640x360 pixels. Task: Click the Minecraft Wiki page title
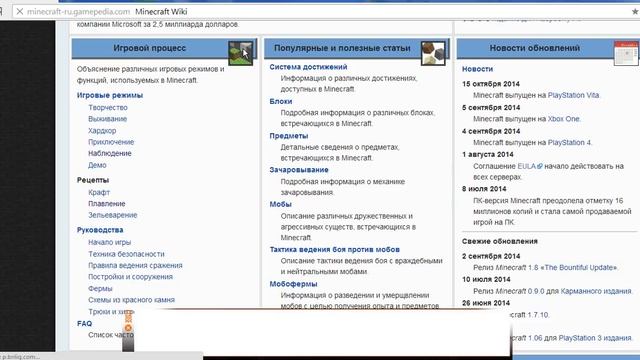[x=161, y=12]
